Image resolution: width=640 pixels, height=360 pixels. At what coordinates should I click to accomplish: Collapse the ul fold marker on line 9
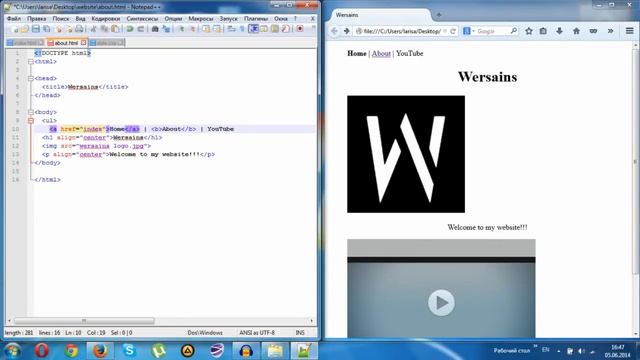(x=31, y=120)
